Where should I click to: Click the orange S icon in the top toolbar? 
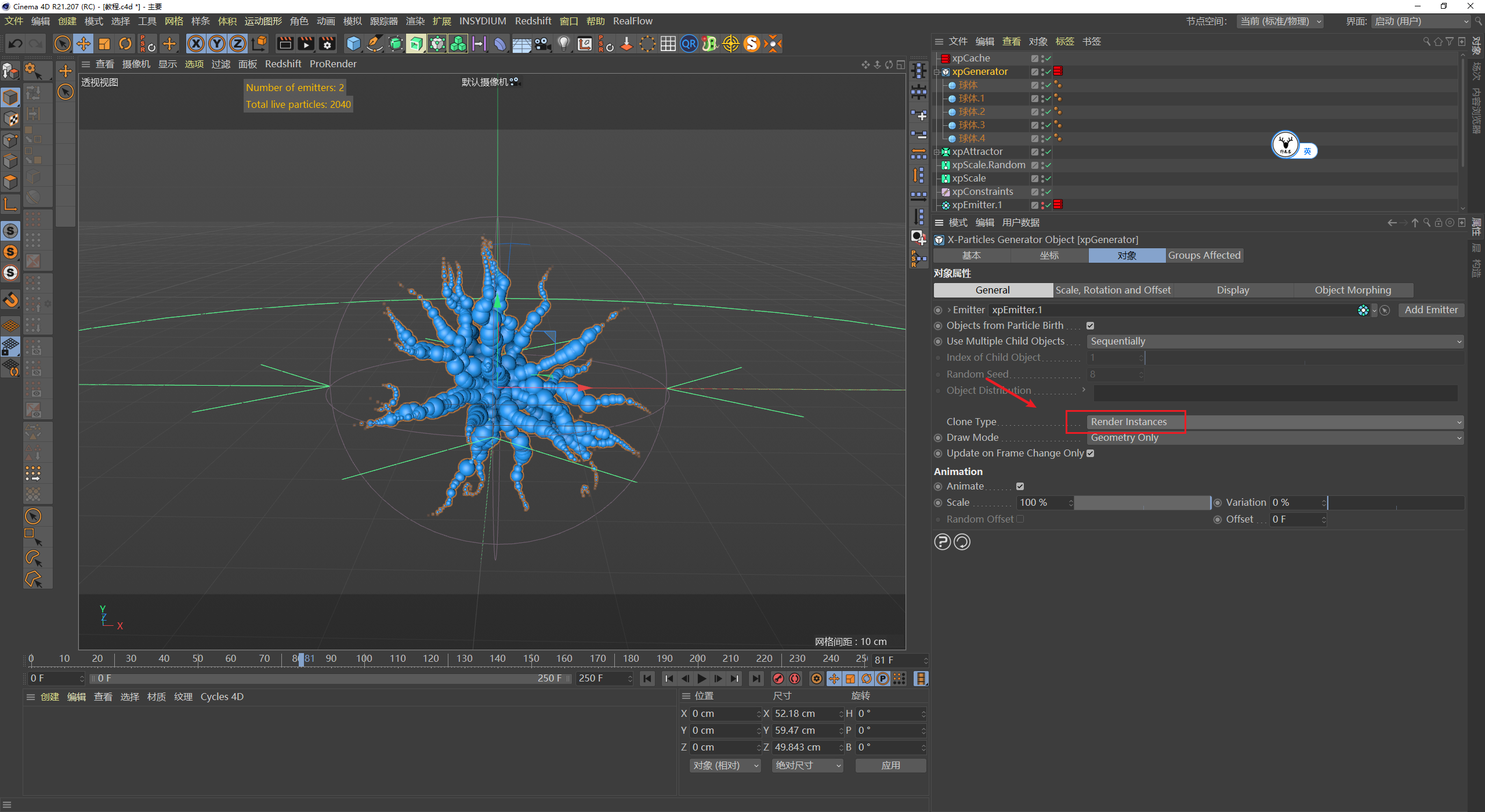pyautogui.click(x=752, y=43)
